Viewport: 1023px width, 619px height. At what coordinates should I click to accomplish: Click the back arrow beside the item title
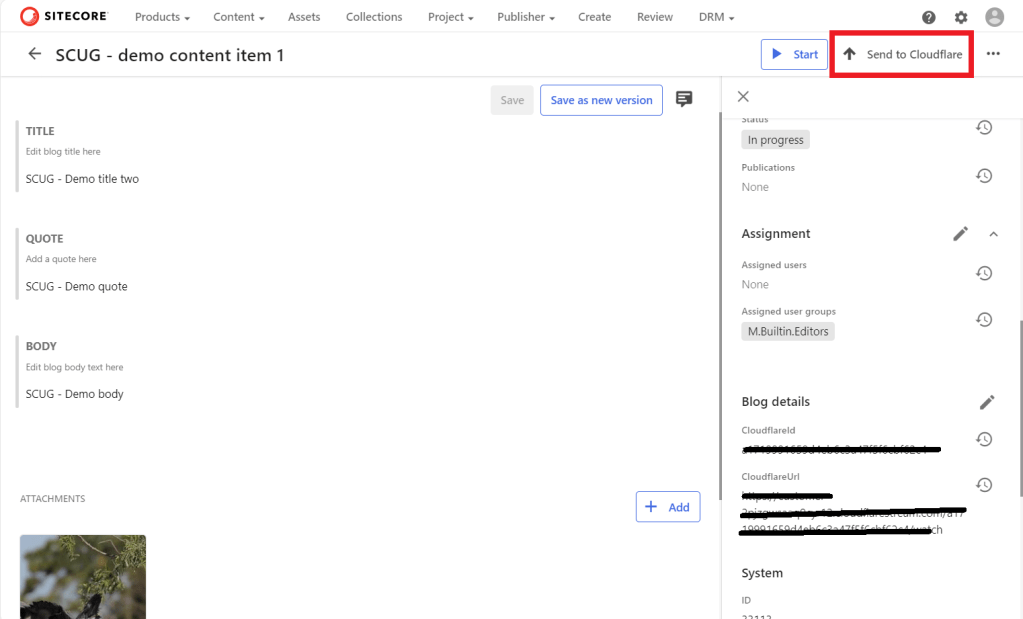click(35, 55)
